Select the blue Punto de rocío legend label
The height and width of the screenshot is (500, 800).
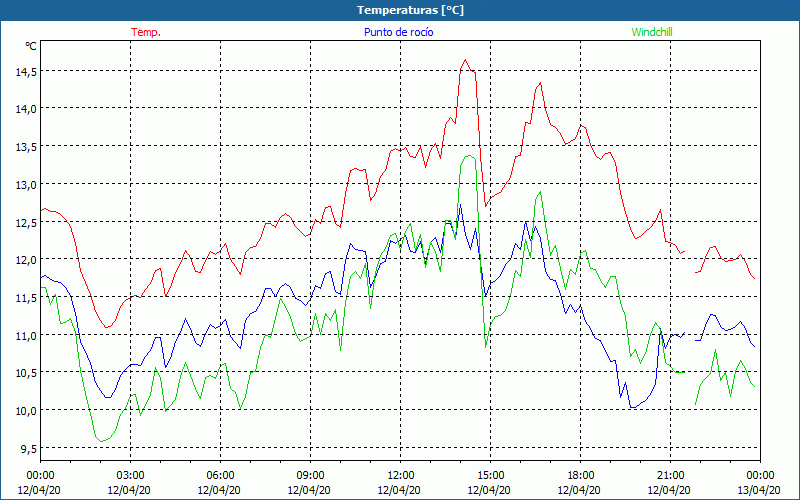pyautogui.click(x=398, y=32)
